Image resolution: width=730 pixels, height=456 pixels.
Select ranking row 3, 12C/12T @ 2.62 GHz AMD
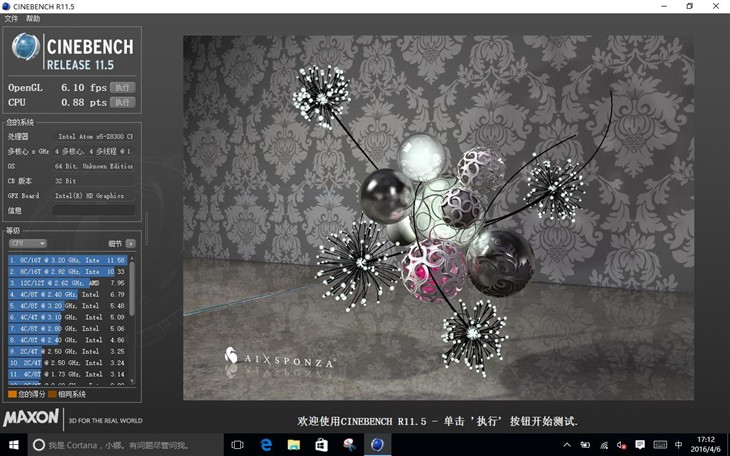click(x=68, y=283)
